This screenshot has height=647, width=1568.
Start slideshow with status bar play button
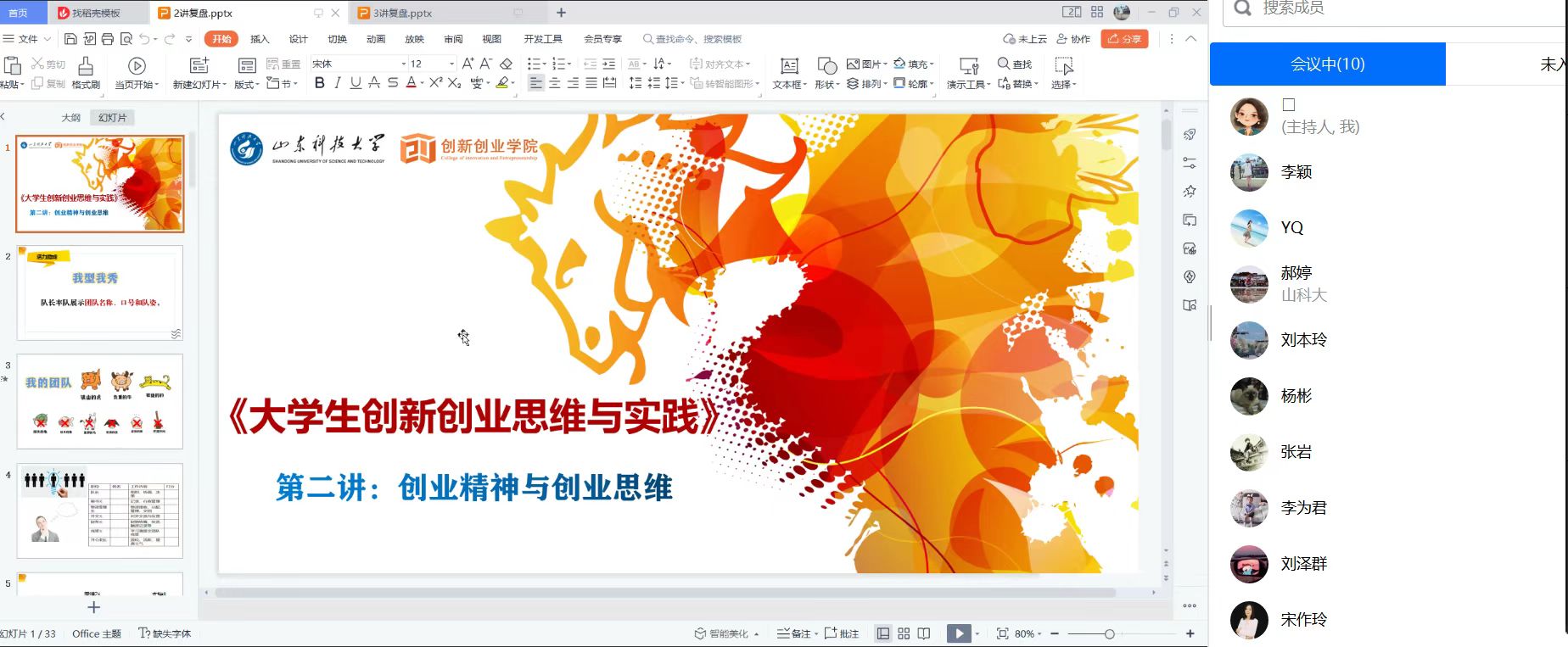click(x=959, y=633)
